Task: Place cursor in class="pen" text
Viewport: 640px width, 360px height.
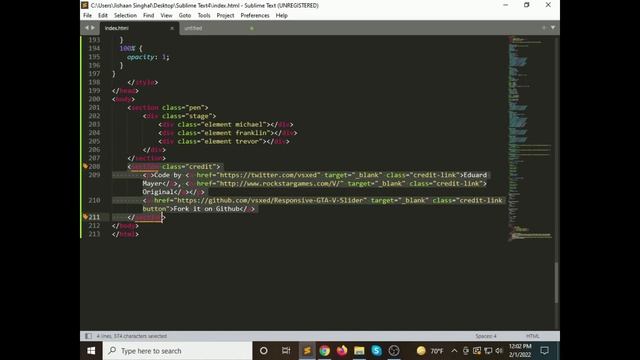Action: (183, 107)
